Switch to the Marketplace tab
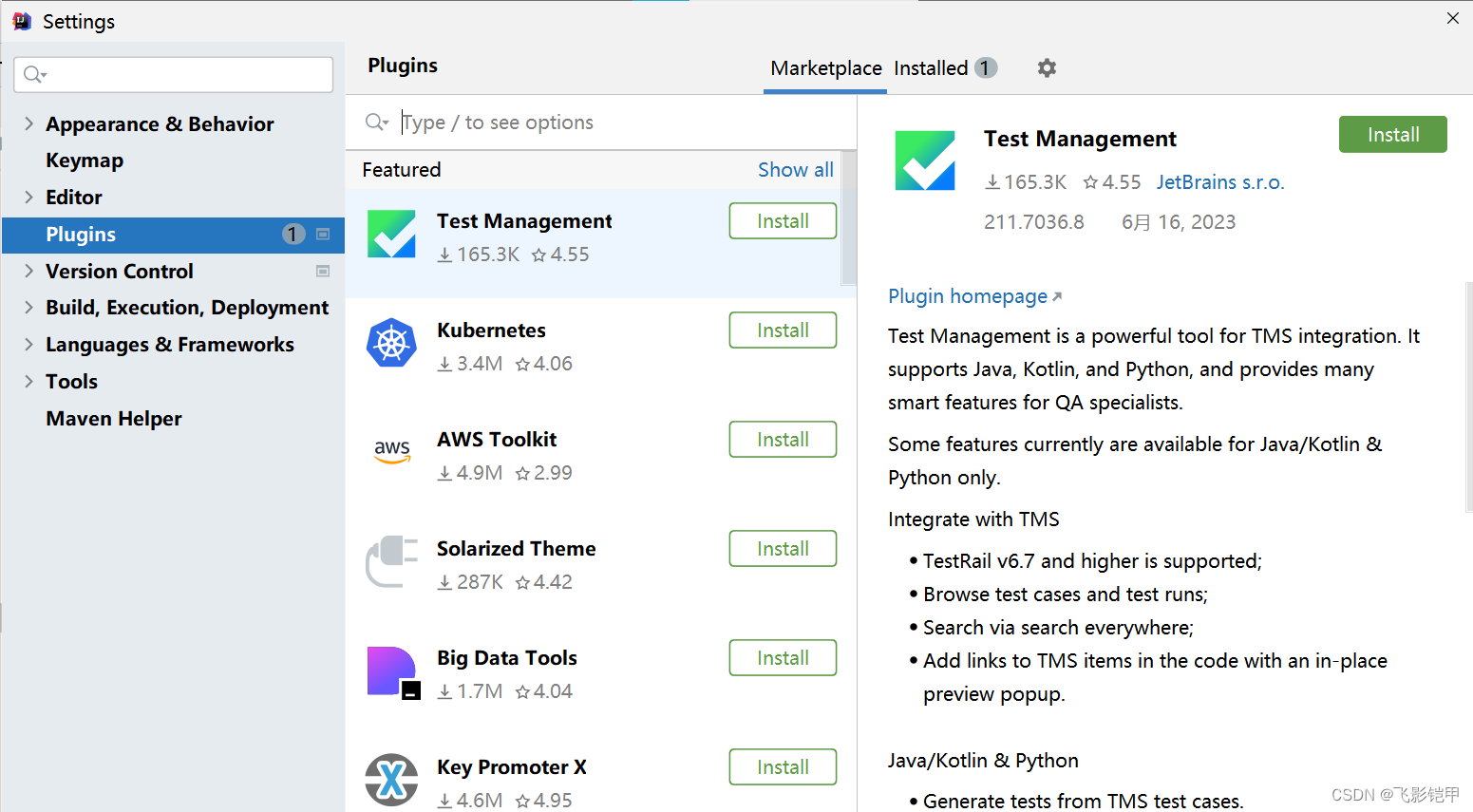Screen dimensions: 1473x812 click(825, 68)
